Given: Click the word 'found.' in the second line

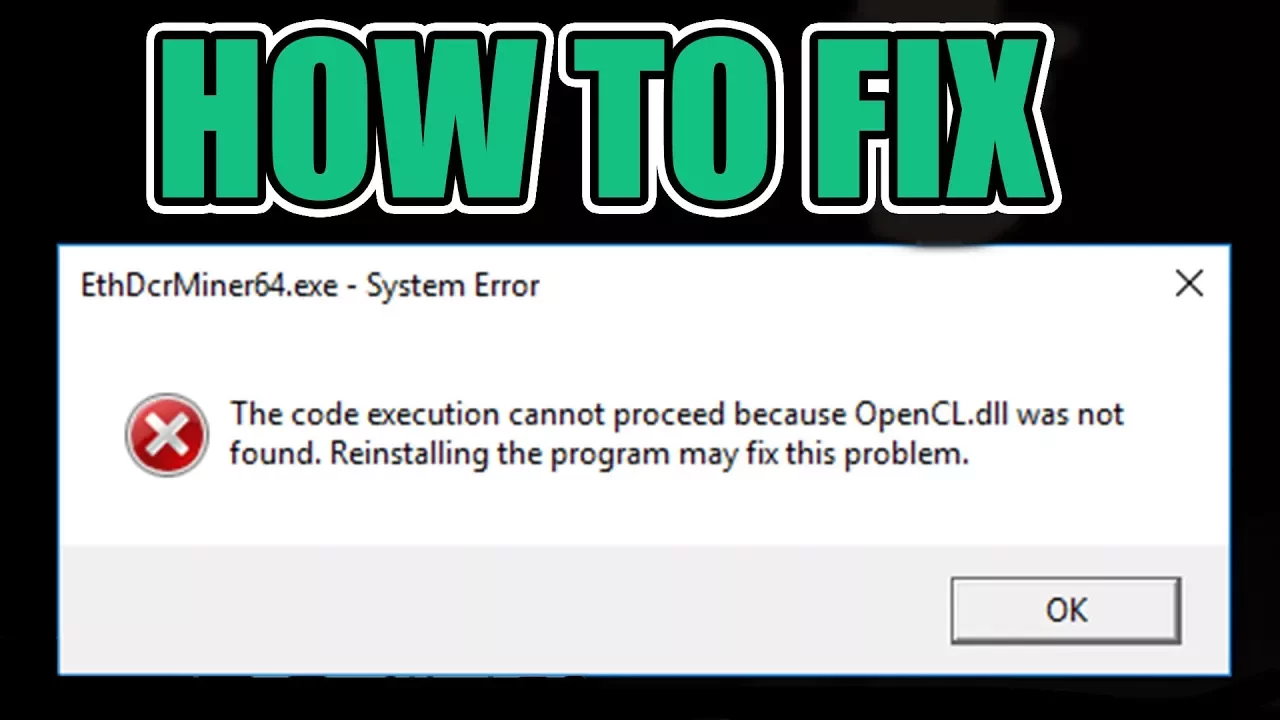Looking at the screenshot, I should (275, 455).
